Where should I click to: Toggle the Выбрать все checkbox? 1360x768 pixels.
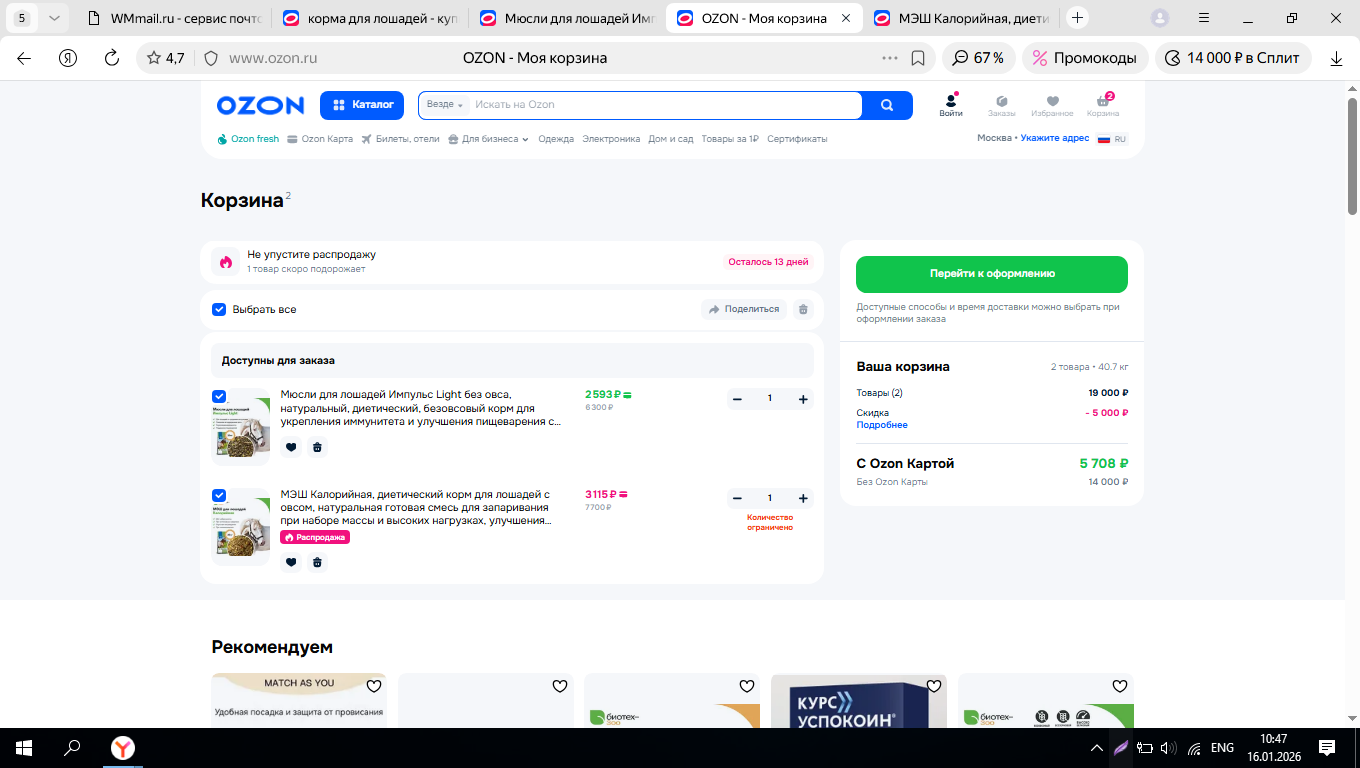click(219, 309)
